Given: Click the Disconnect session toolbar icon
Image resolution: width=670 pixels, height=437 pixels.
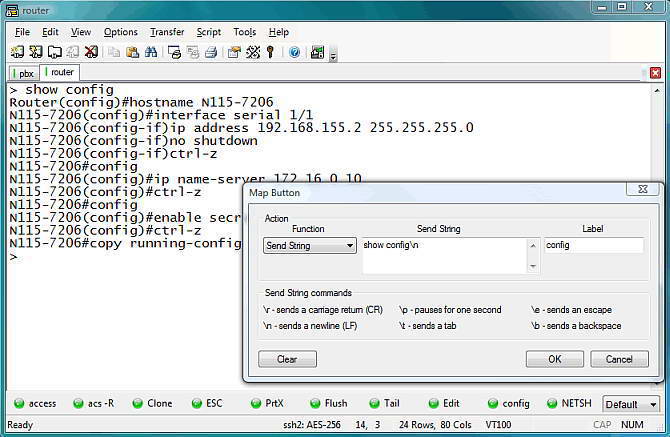Looking at the screenshot, I should point(90,52).
